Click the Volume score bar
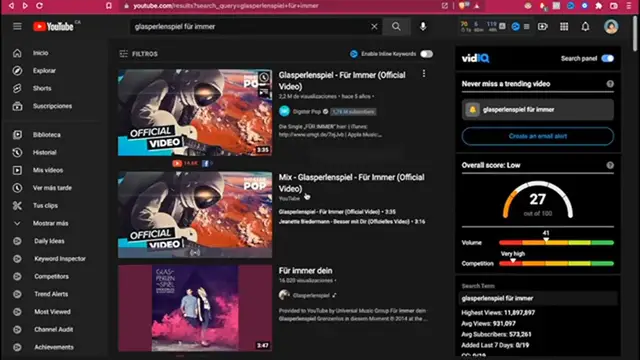The height and width of the screenshot is (360, 640). [556, 242]
